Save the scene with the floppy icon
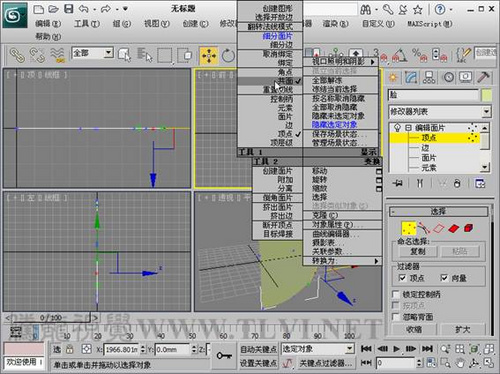 click(68, 9)
